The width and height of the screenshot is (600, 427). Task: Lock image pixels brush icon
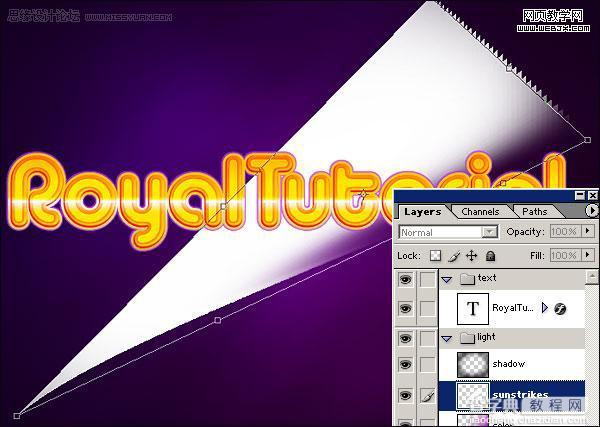tap(454, 256)
